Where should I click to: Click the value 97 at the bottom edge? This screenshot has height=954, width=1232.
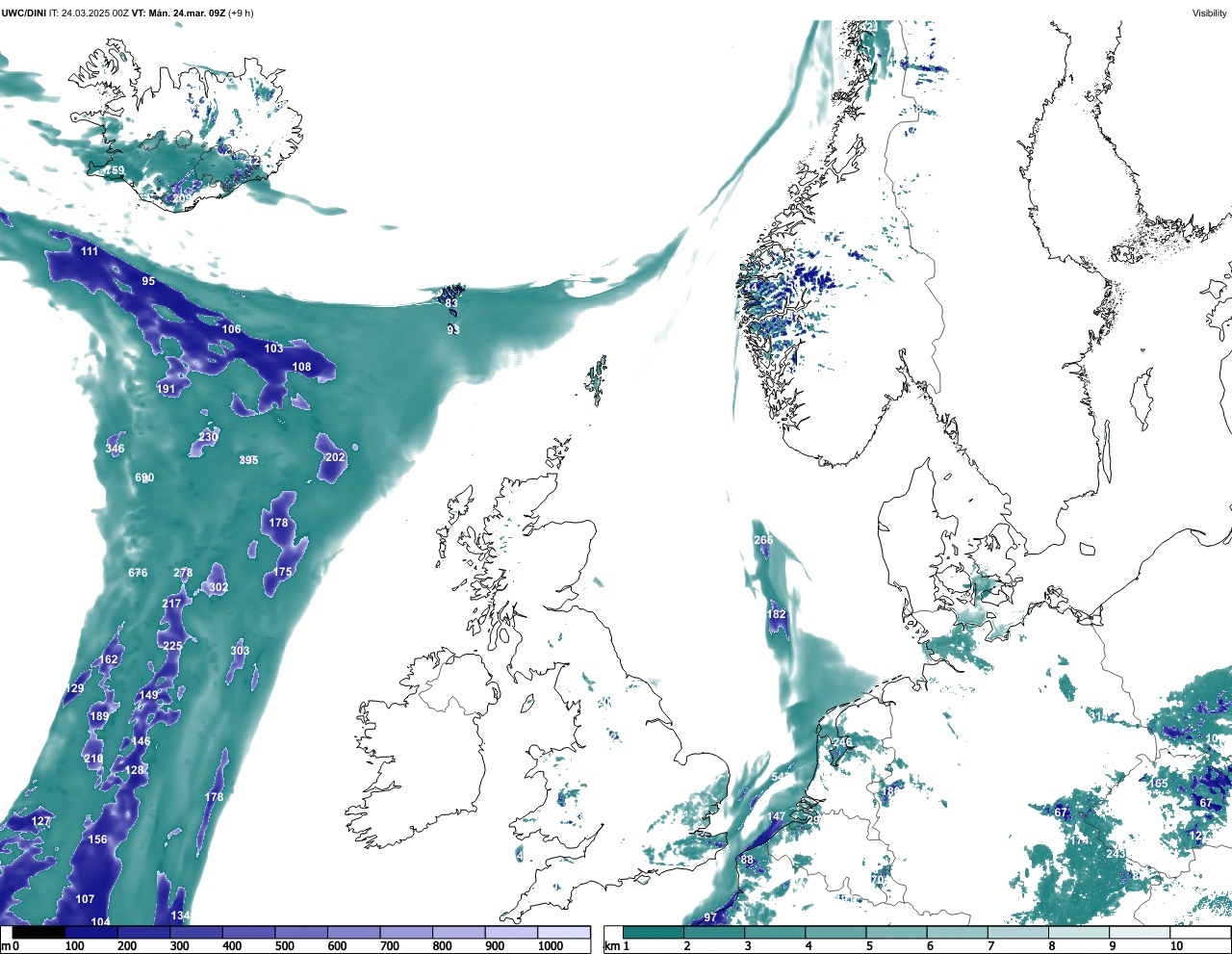tap(710, 917)
